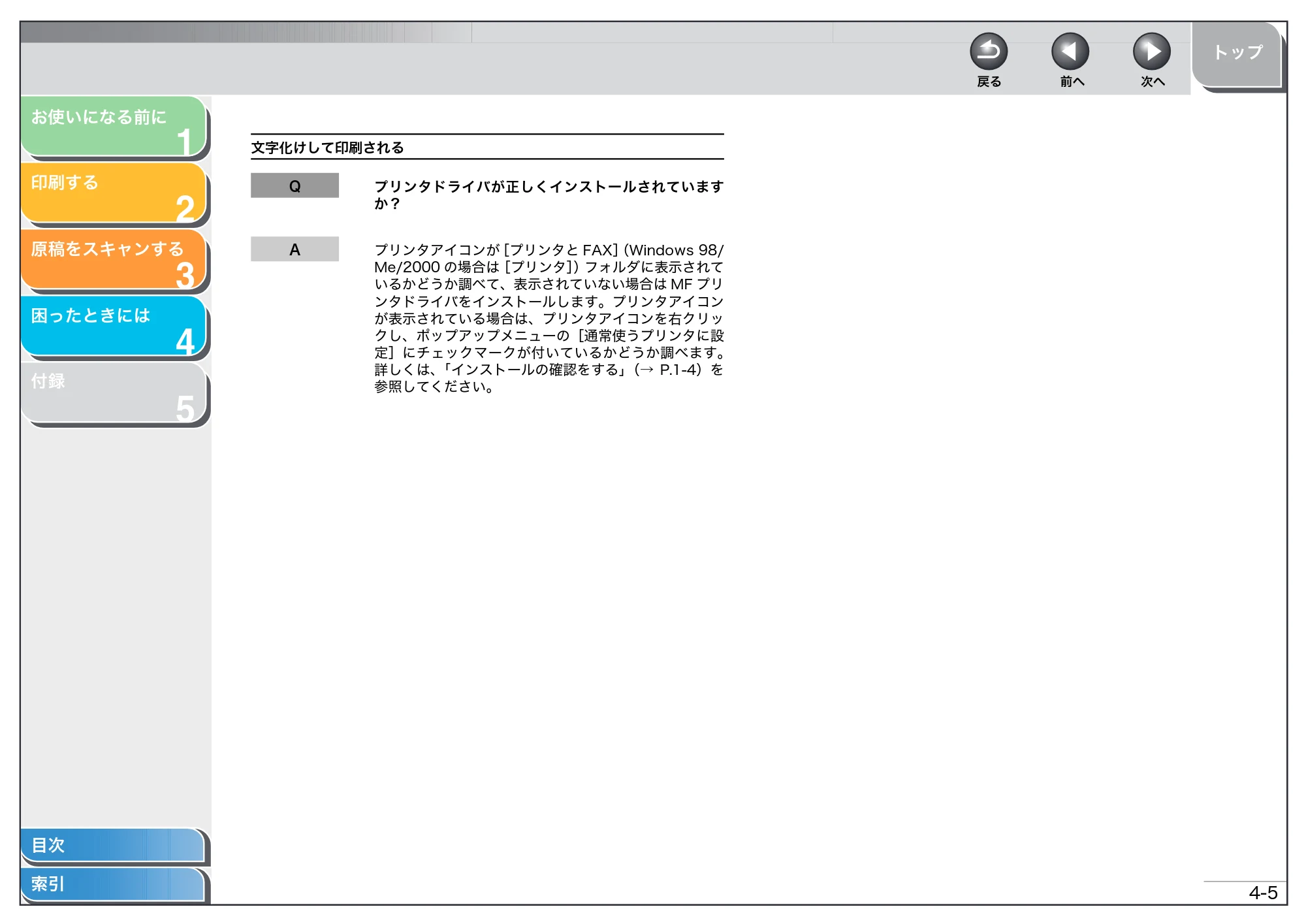Follow the P.1-4 page reference link
1306x924 pixels.
pos(679,370)
